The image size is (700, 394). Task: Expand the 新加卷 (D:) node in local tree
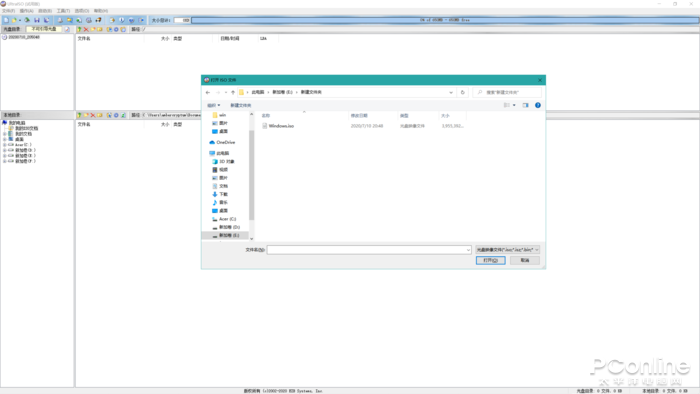(x=4, y=150)
